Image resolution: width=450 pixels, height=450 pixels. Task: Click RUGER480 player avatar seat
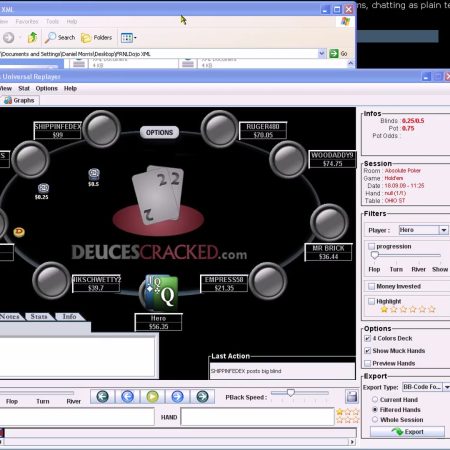pyautogui.click(x=219, y=129)
